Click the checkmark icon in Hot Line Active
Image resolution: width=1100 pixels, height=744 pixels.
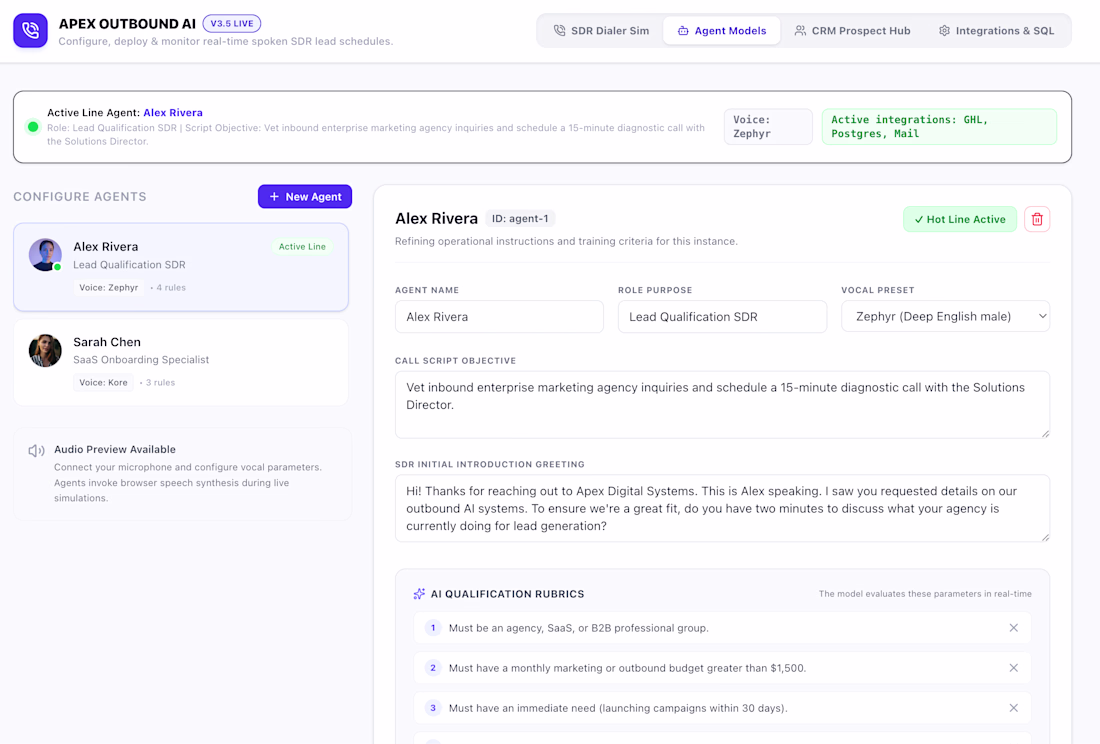click(x=918, y=219)
